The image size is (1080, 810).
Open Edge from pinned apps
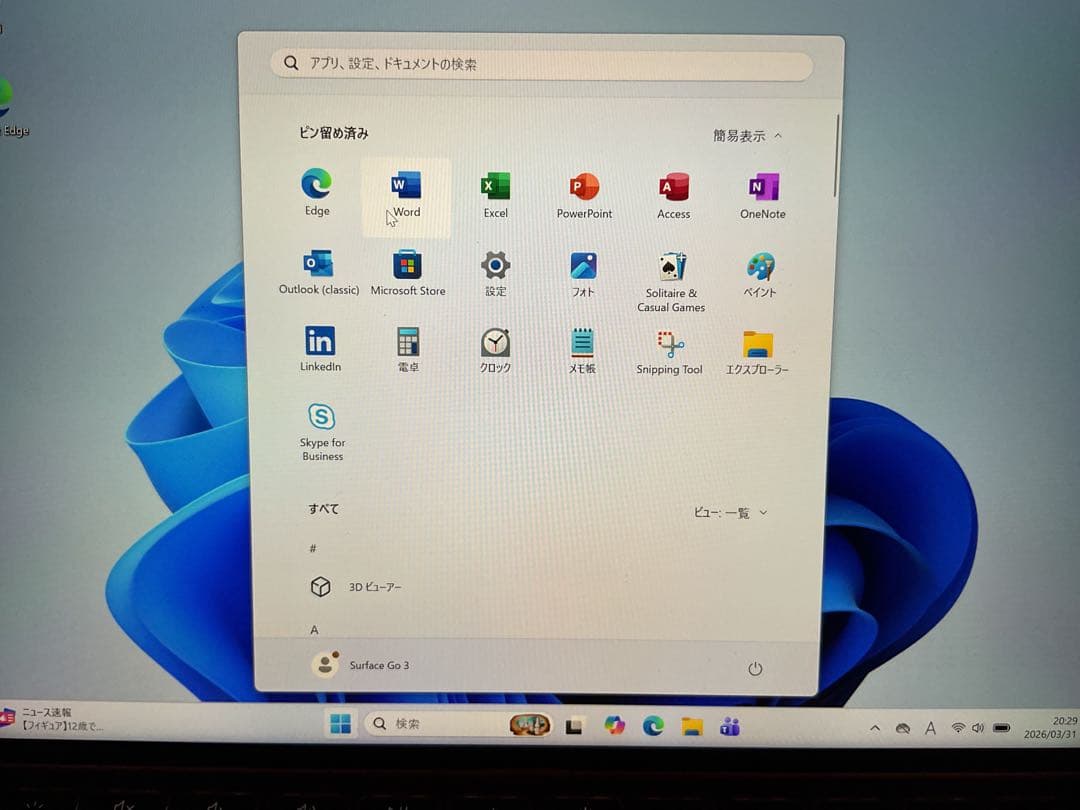(x=317, y=192)
